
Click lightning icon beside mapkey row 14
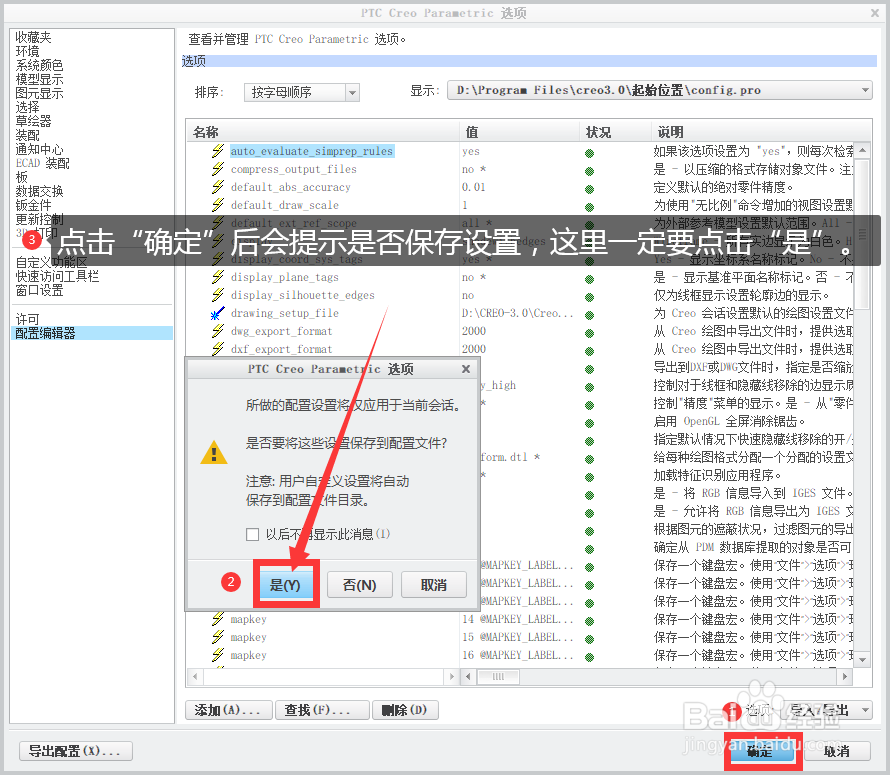coord(217,619)
